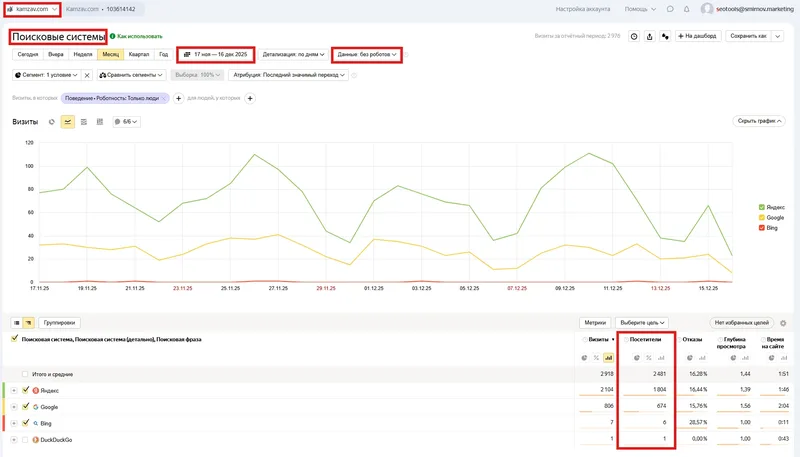Select the pie chart view icon

coord(52,121)
